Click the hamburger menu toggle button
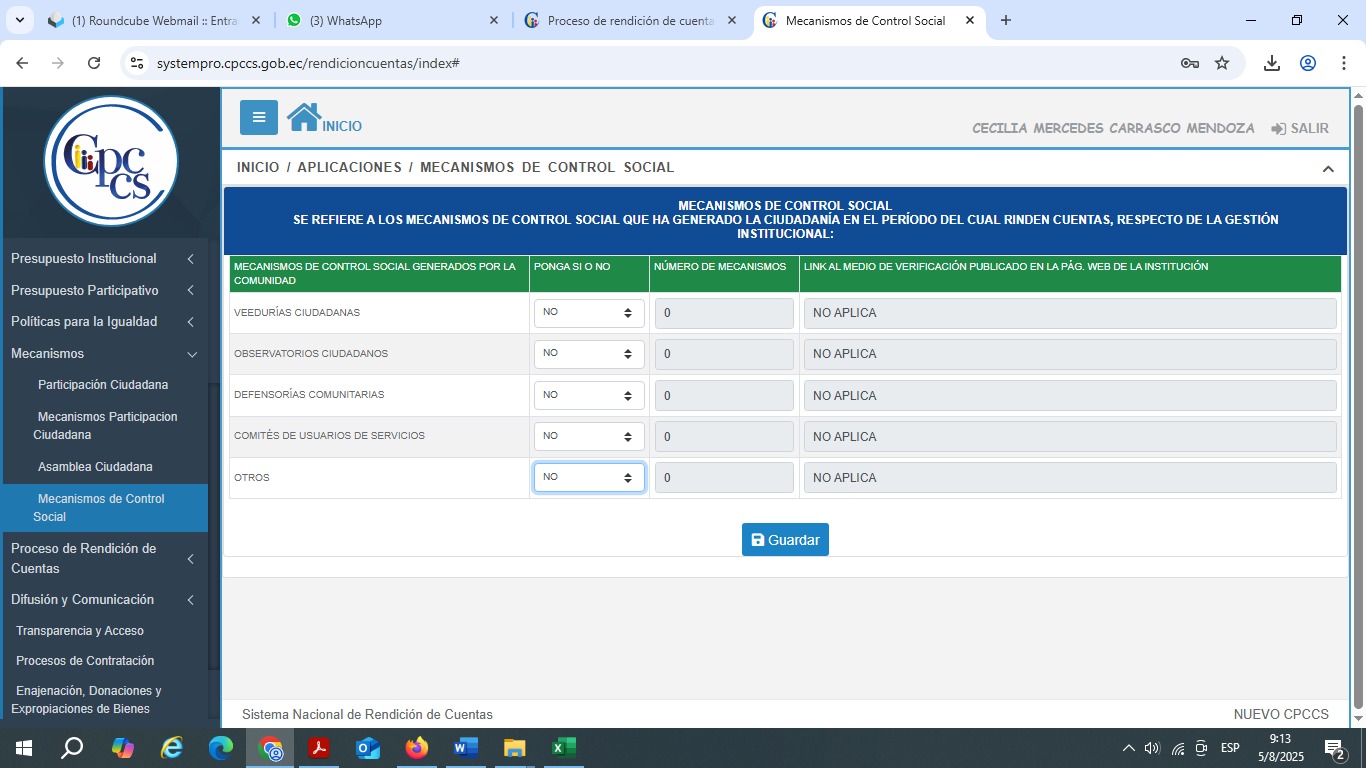Image resolution: width=1366 pixels, height=768 pixels. click(x=258, y=117)
